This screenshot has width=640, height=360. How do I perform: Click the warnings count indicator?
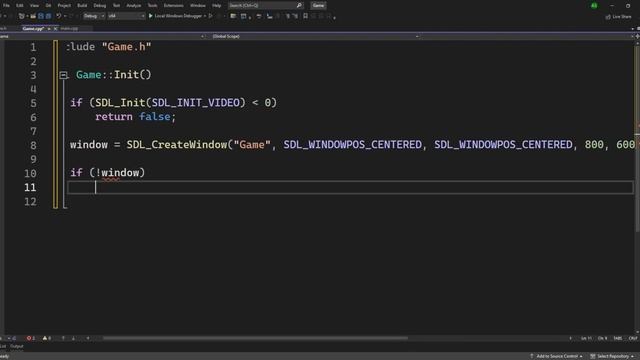pyautogui.click(x=47, y=338)
